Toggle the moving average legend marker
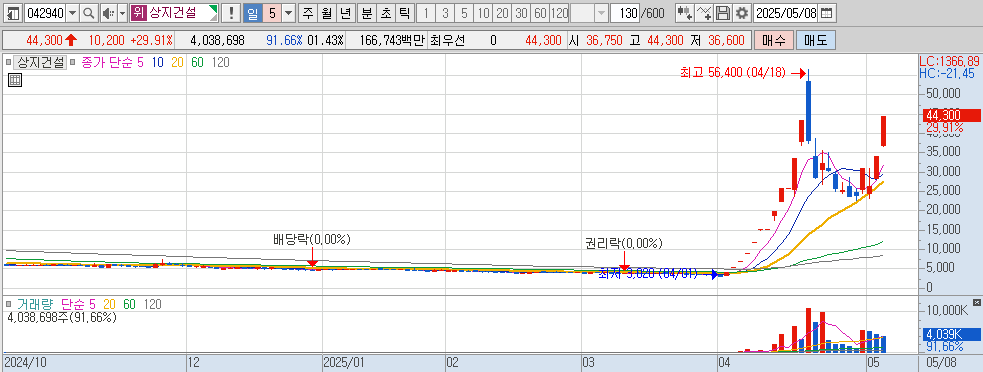 tap(73, 62)
